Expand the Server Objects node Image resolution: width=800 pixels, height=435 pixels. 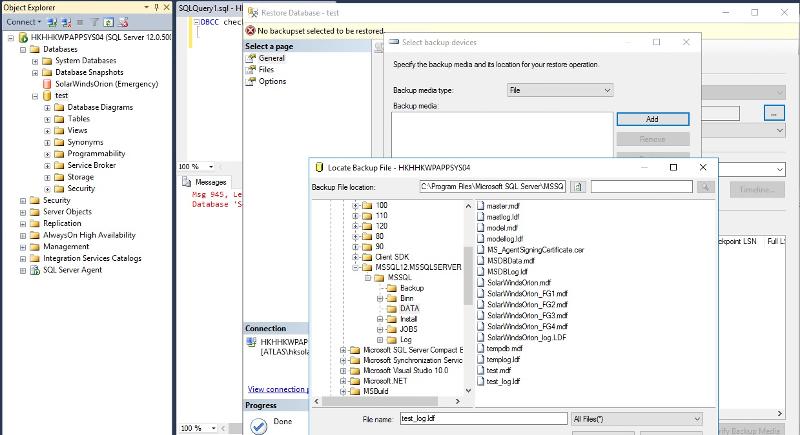[x=22, y=212]
